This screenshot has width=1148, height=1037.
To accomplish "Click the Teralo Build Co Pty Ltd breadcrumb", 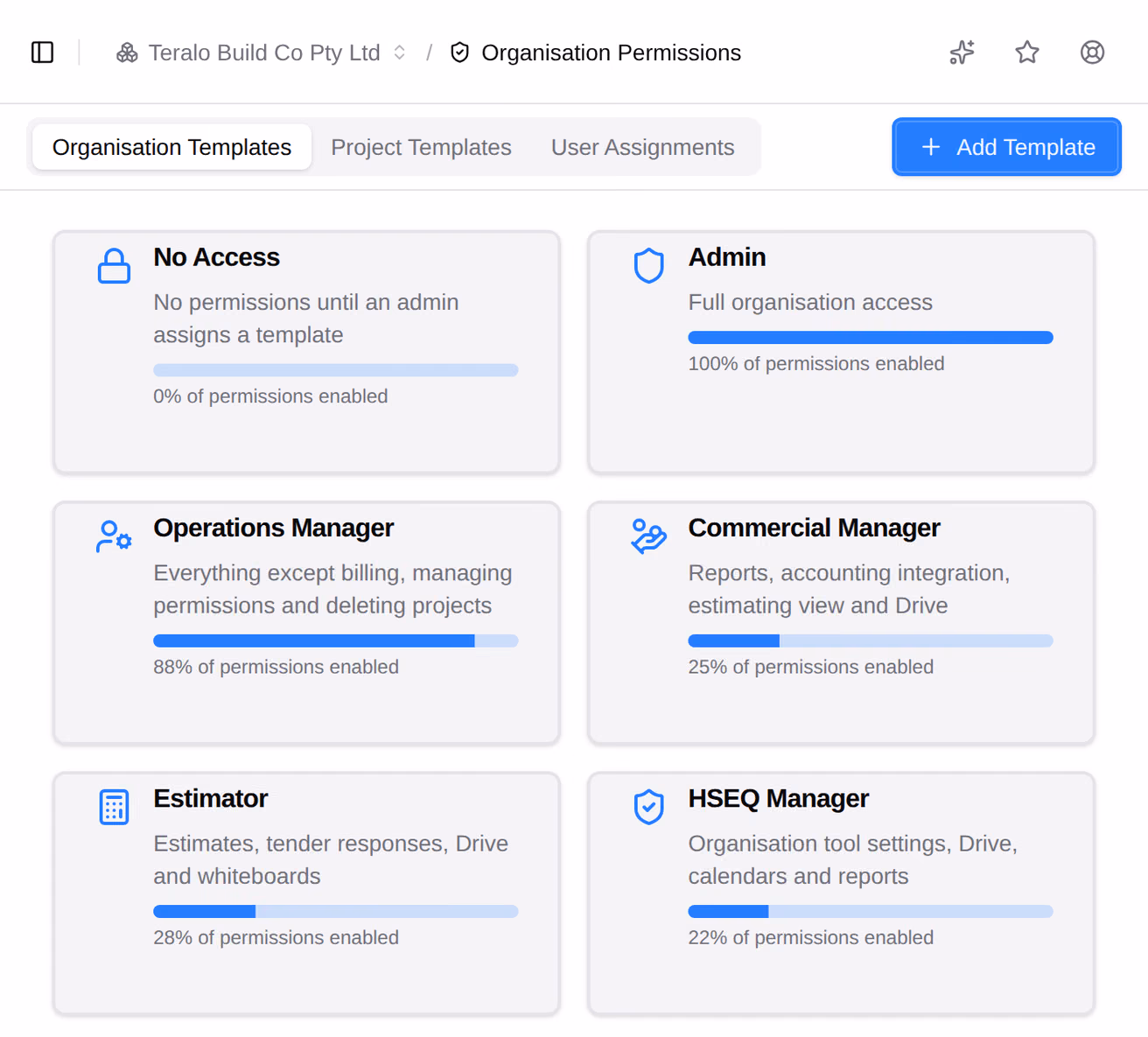I will pyautogui.click(x=263, y=53).
